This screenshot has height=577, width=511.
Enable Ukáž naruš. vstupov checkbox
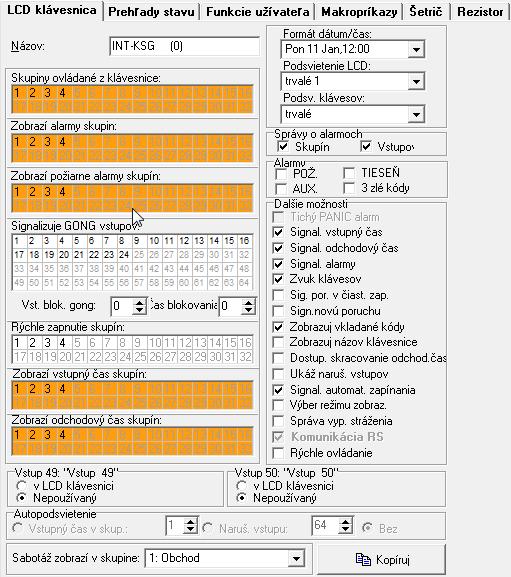[278, 374]
